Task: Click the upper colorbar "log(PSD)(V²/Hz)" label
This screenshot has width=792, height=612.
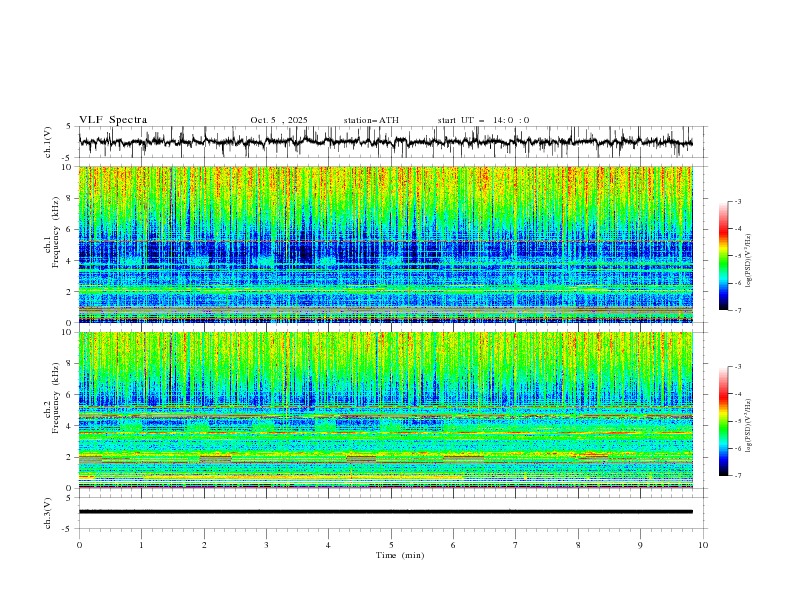Action: [748, 261]
